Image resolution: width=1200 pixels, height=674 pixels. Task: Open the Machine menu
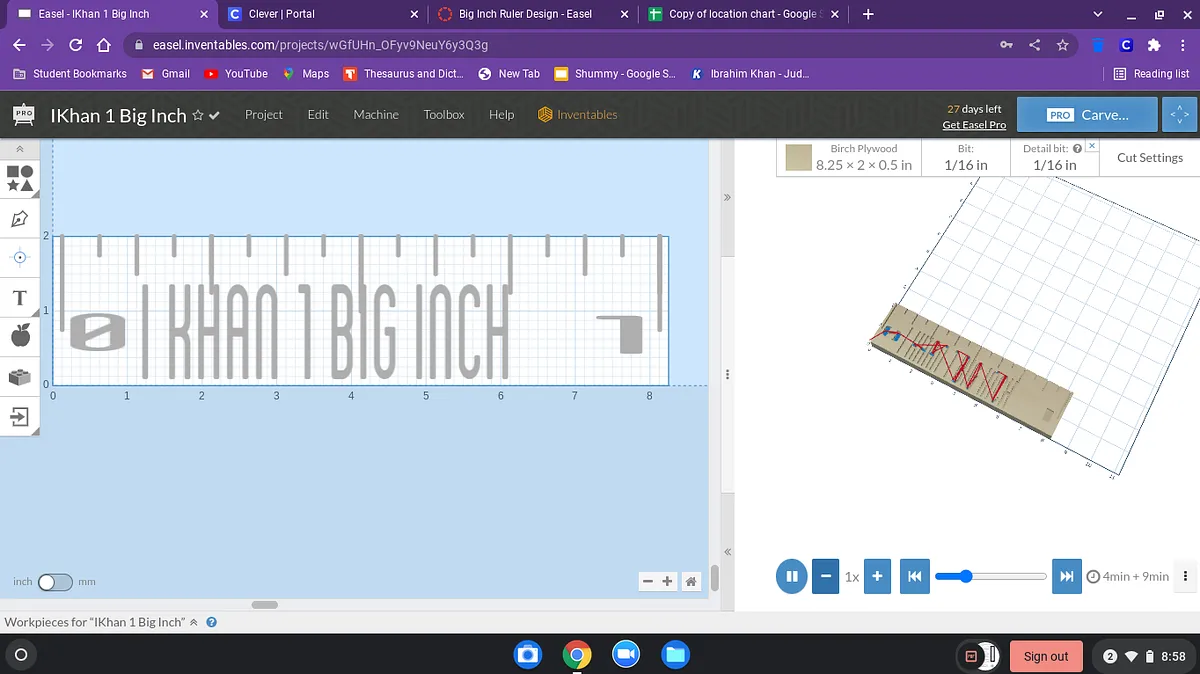[376, 115]
